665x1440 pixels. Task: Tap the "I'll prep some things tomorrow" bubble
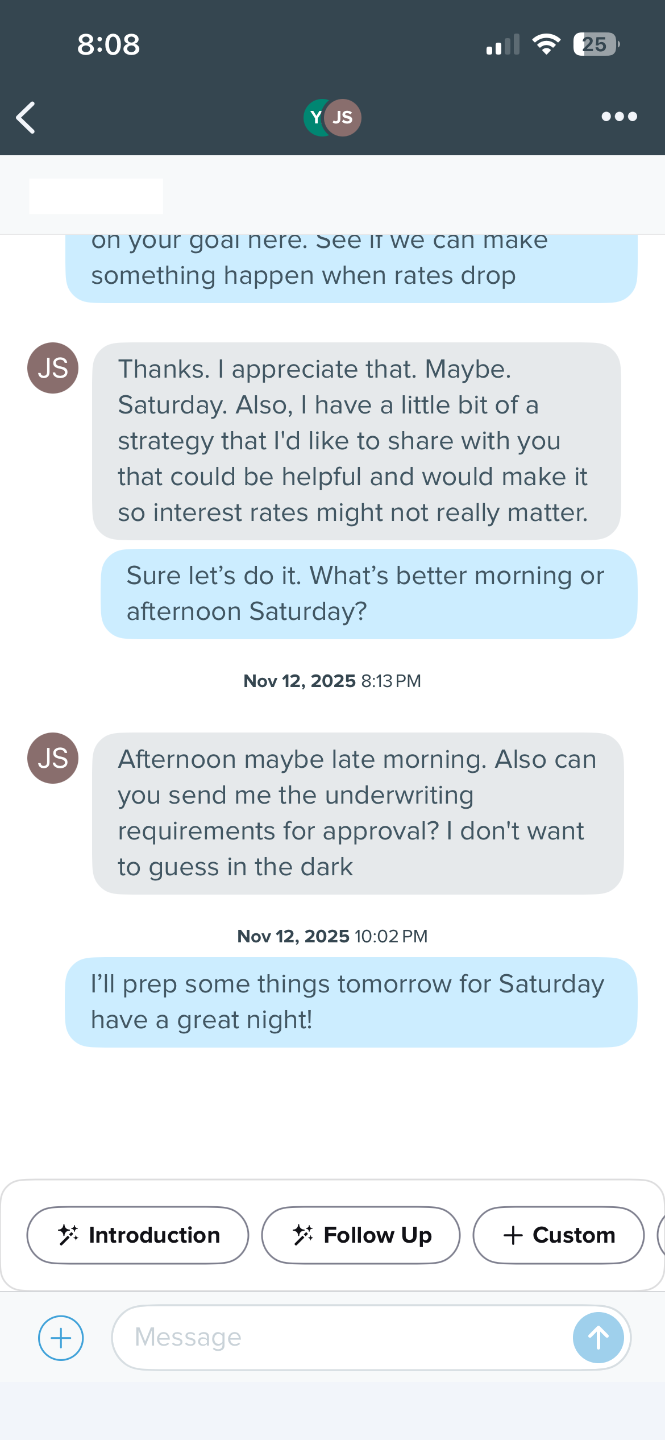point(351,1002)
